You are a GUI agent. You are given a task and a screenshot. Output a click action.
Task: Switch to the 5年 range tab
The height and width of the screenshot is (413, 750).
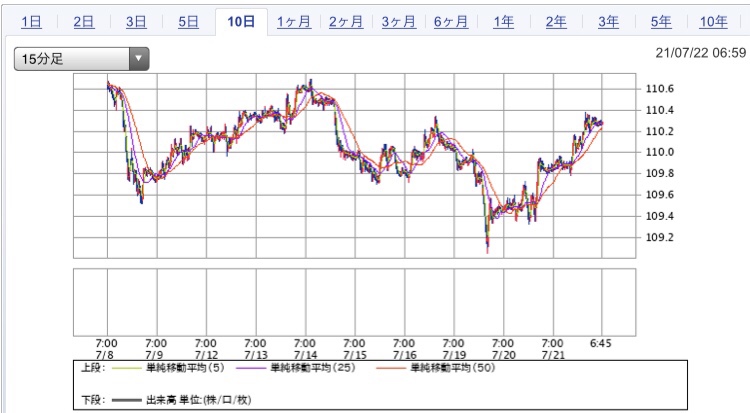(x=661, y=22)
